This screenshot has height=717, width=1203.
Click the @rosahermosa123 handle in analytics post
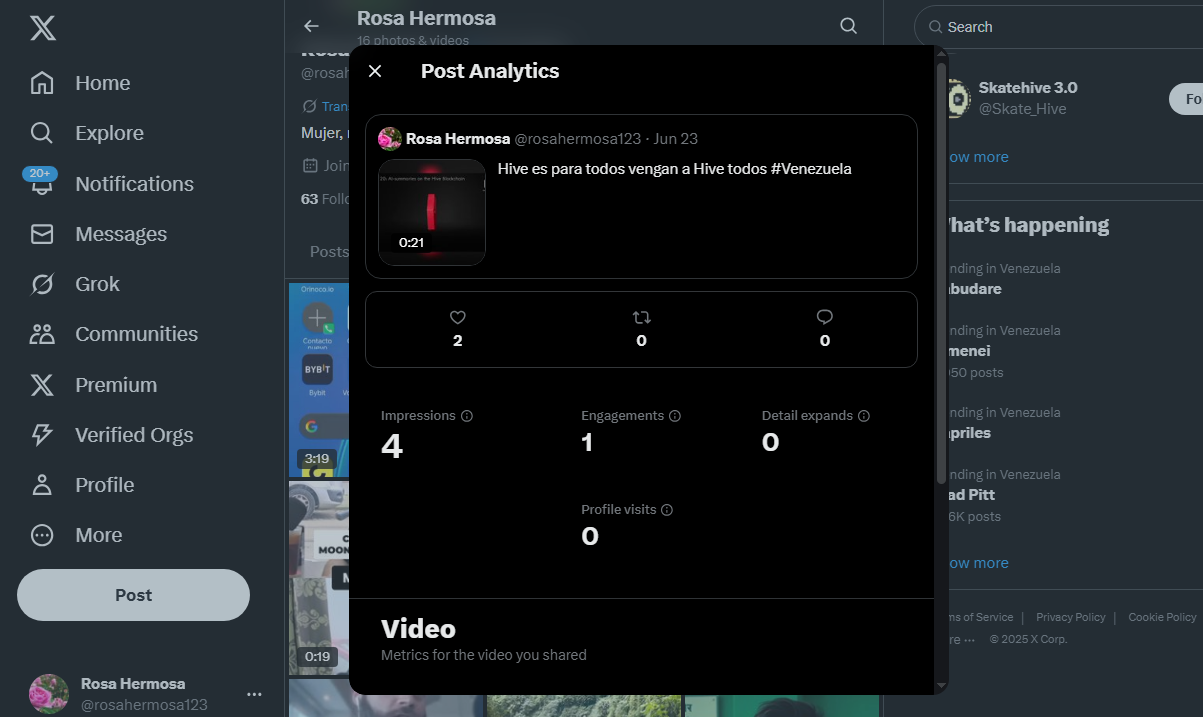pos(577,139)
